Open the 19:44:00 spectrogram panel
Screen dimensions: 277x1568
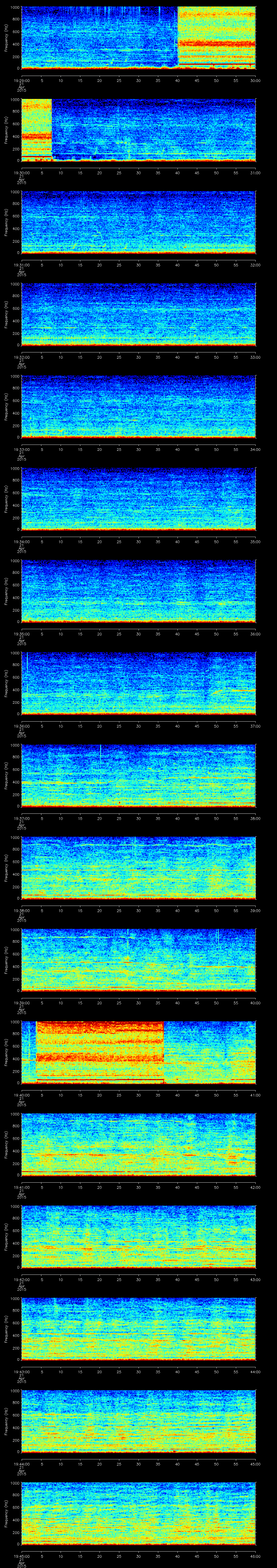(138, 1421)
